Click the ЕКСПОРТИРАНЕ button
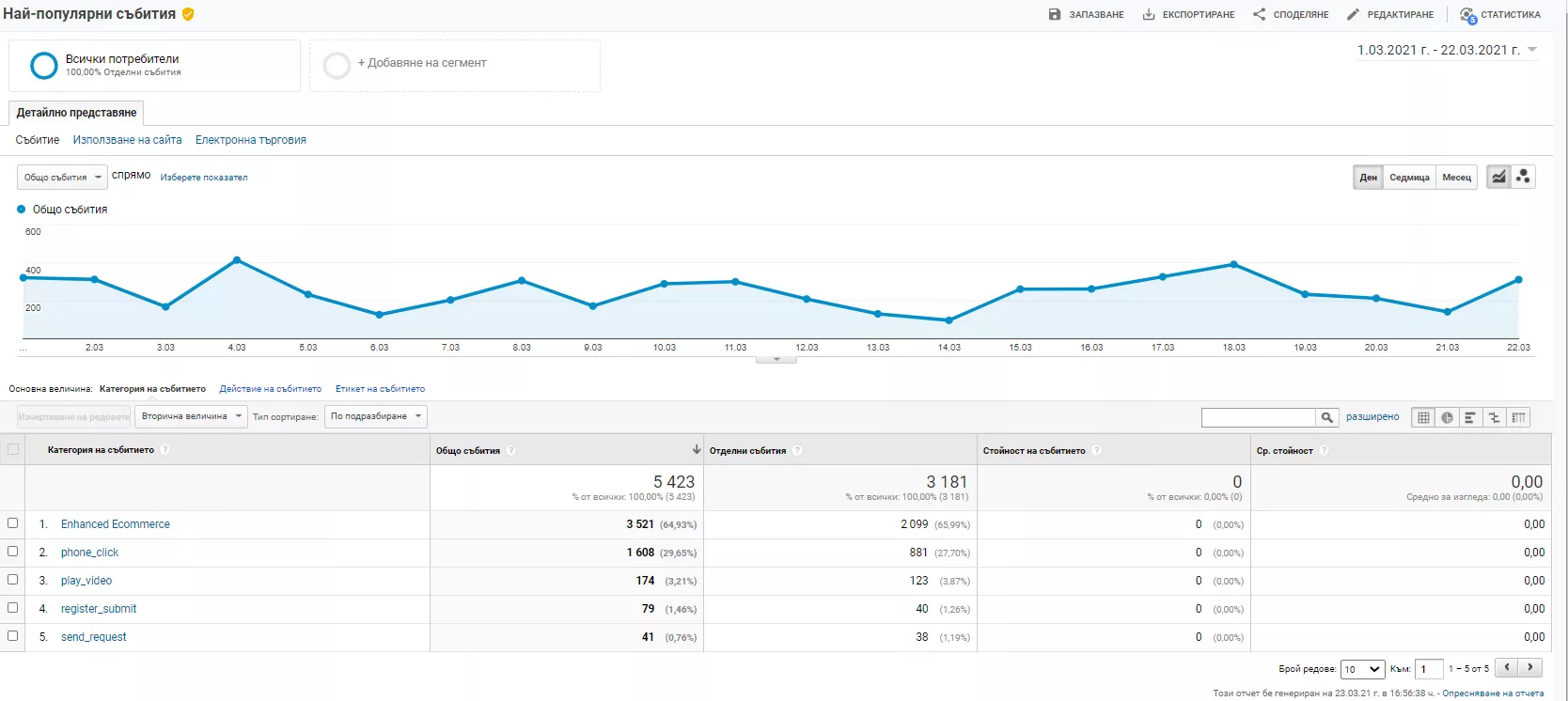Screen dimensions: 1568x701 click(1188, 14)
